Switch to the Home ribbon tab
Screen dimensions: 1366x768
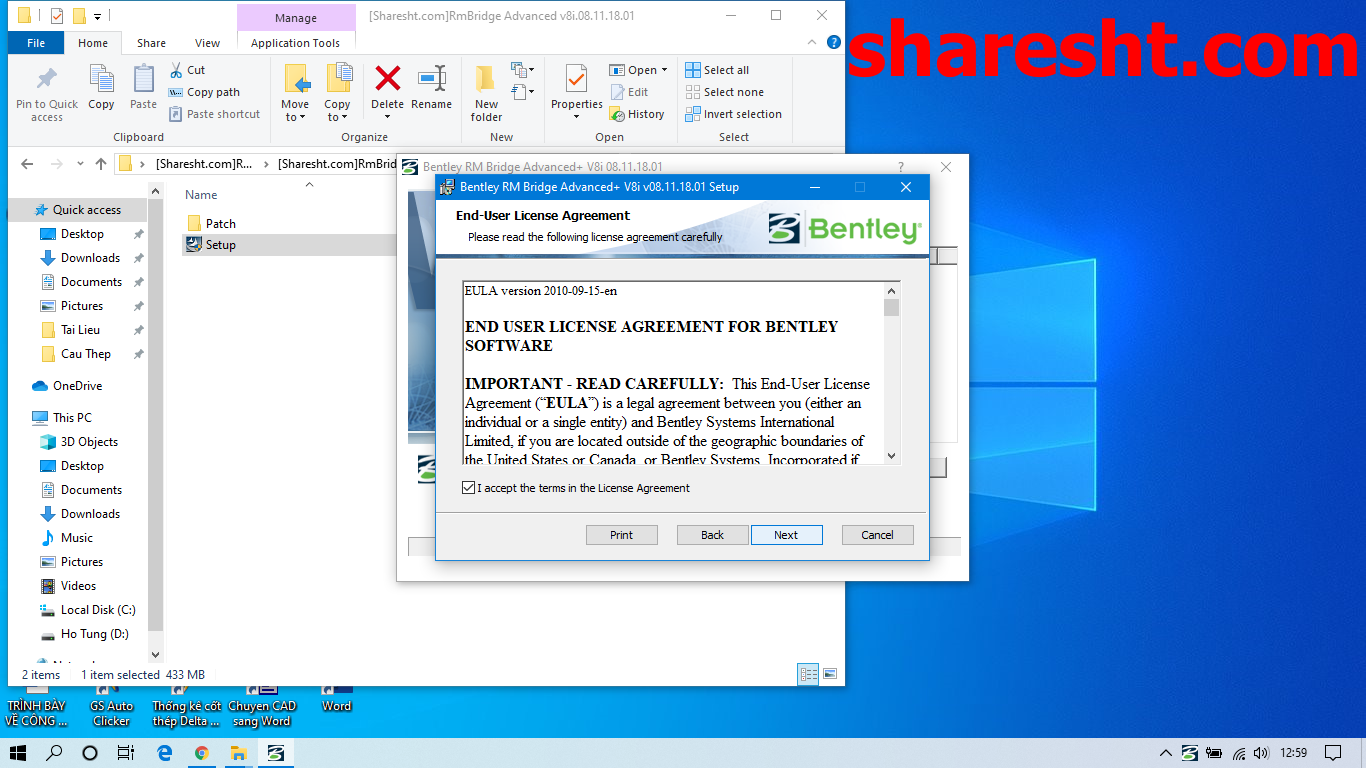[93, 43]
